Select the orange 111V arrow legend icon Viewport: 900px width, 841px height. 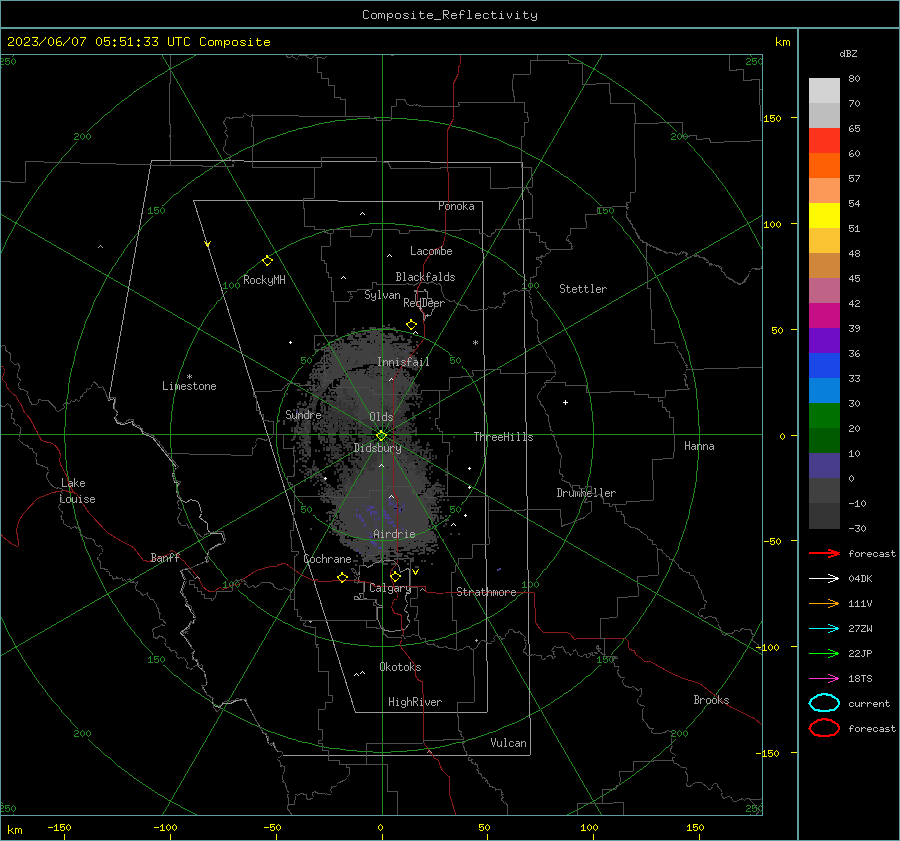(824, 603)
